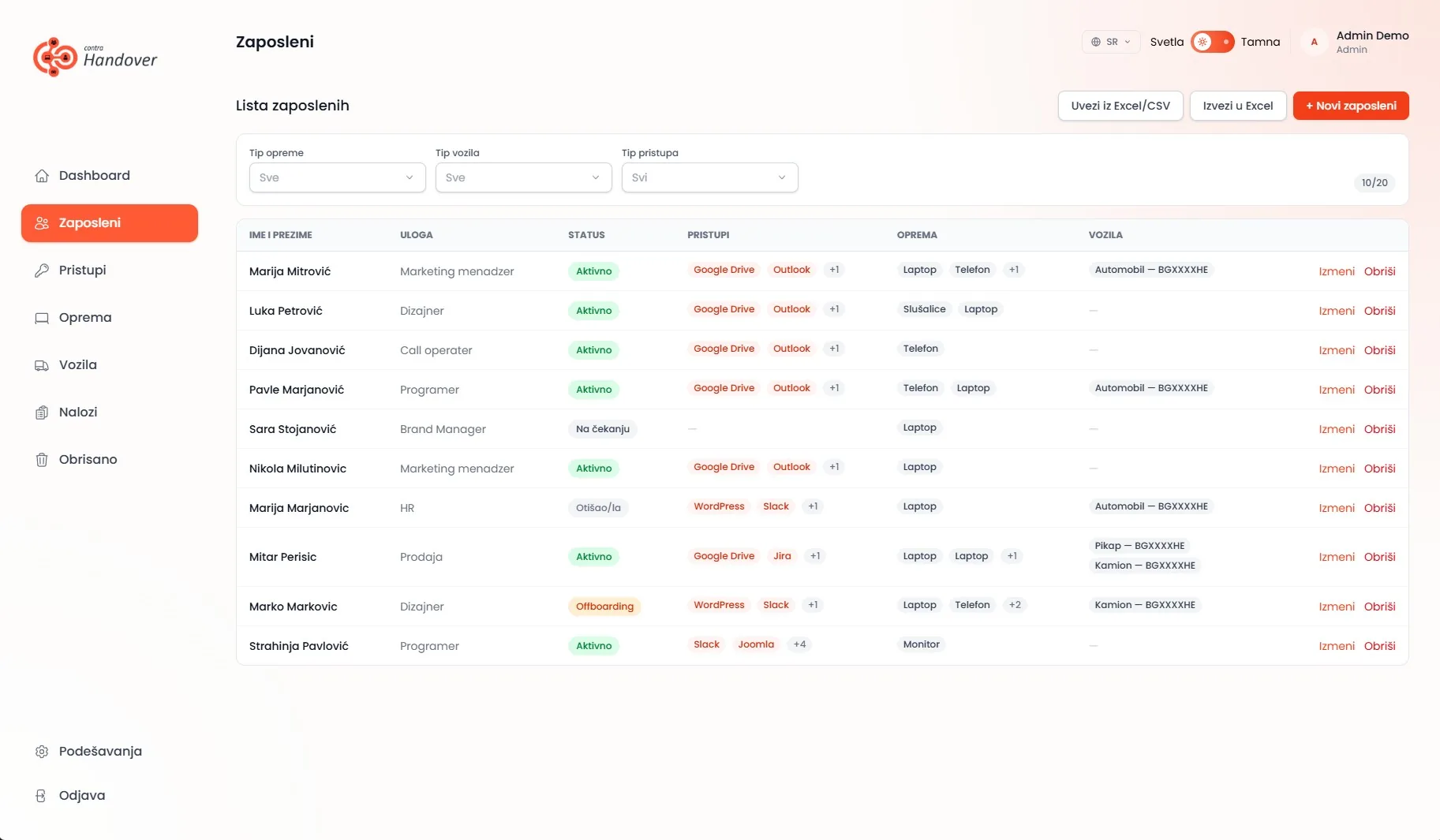Click the Na čekanju status badge
Screen dimensions: 1440x840
click(603, 429)
